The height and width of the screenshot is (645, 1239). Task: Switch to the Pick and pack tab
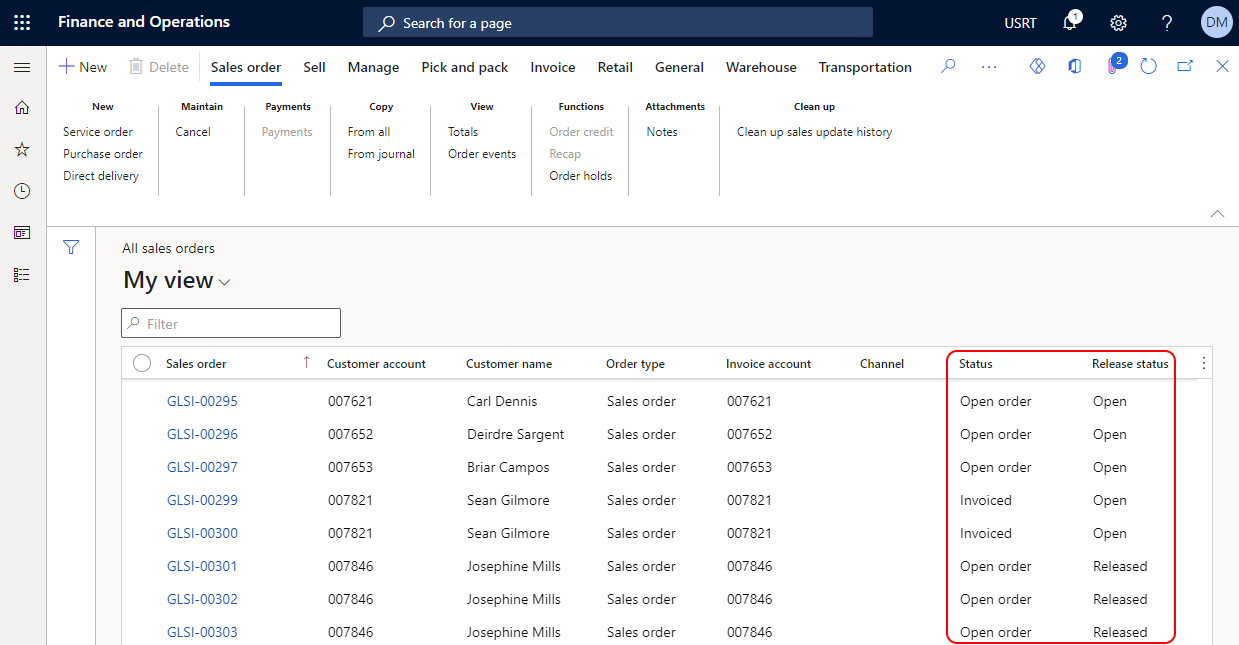click(x=465, y=67)
